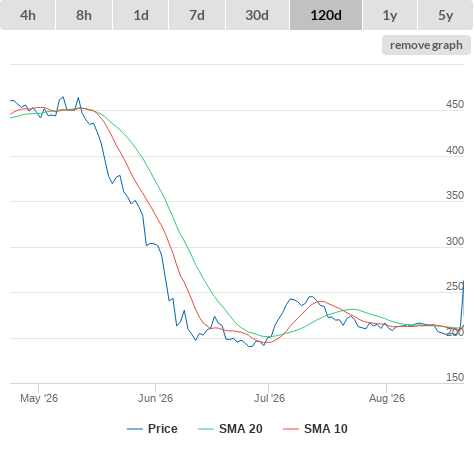Image resolution: width=474 pixels, height=455 pixels.
Task: Show the 5y price history
Action: click(446, 15)
